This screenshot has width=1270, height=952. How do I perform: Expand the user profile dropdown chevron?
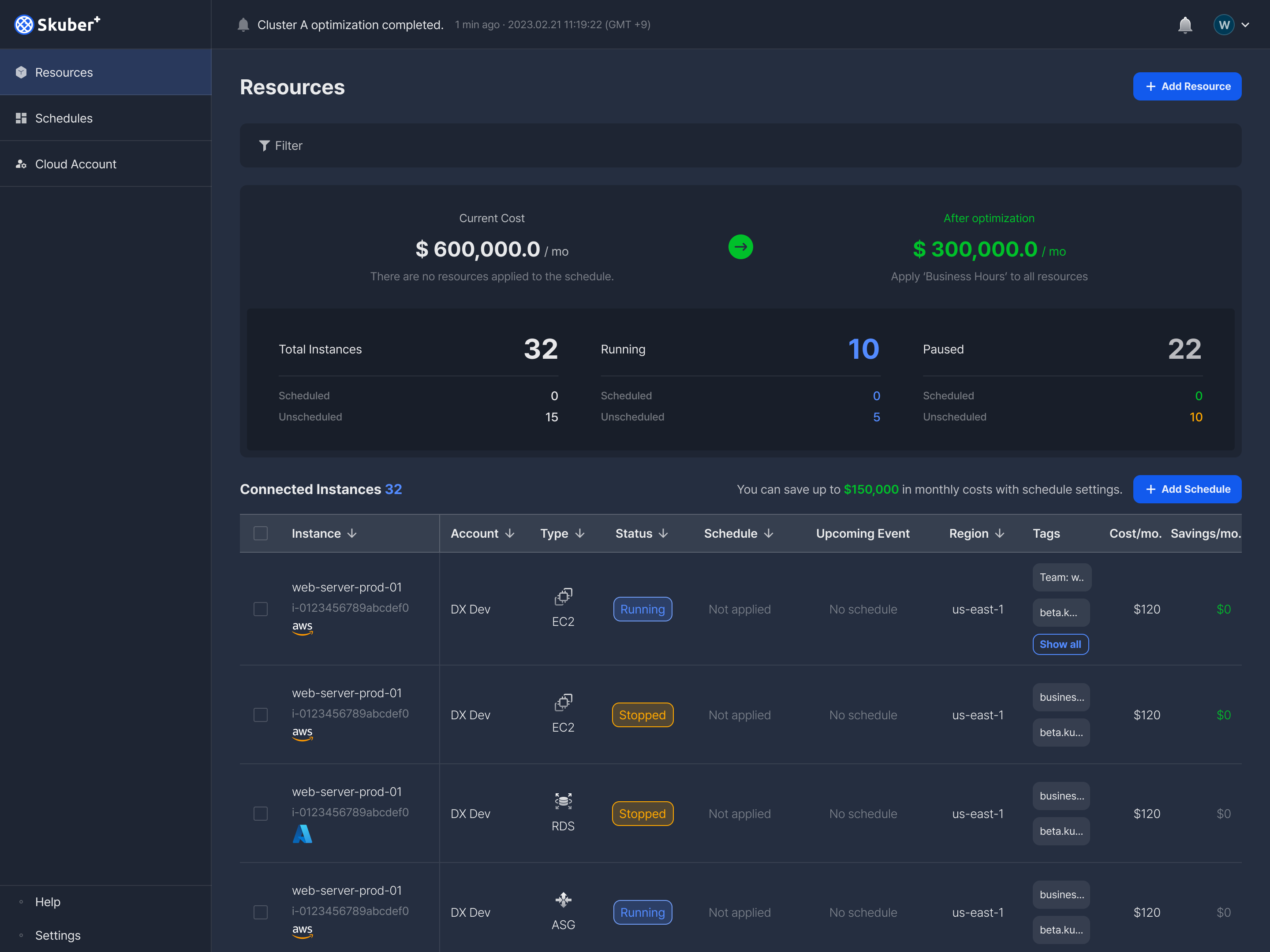tap(1245, 25)
